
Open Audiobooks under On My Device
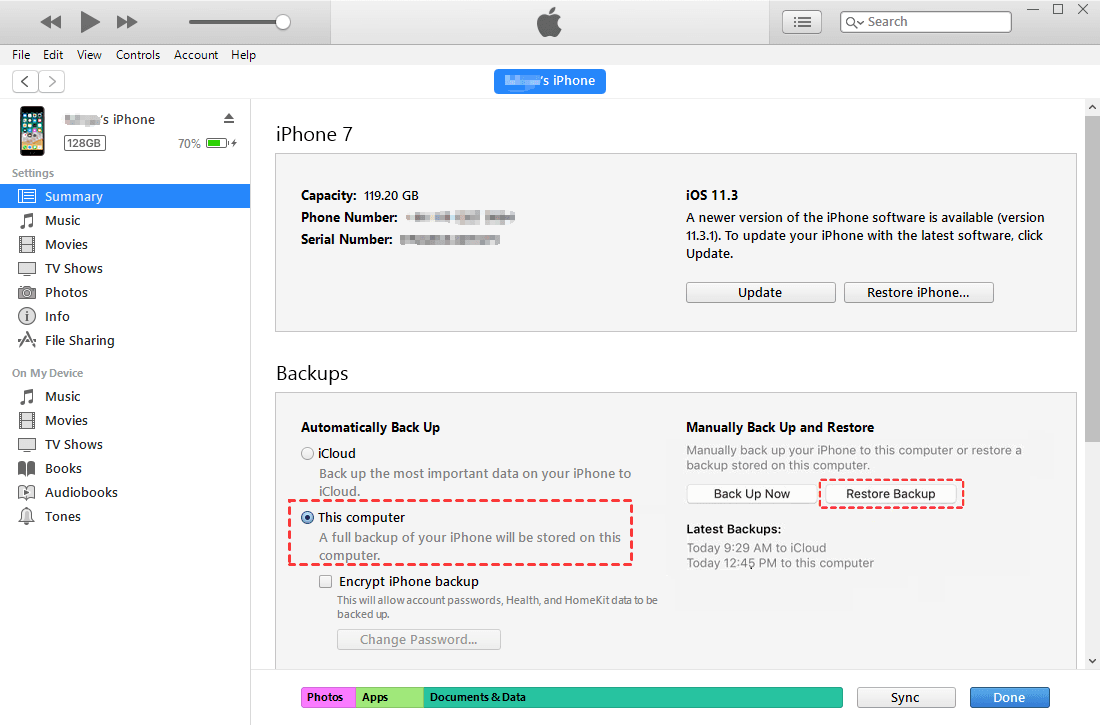pyautogui.click(x=81, y=492)
